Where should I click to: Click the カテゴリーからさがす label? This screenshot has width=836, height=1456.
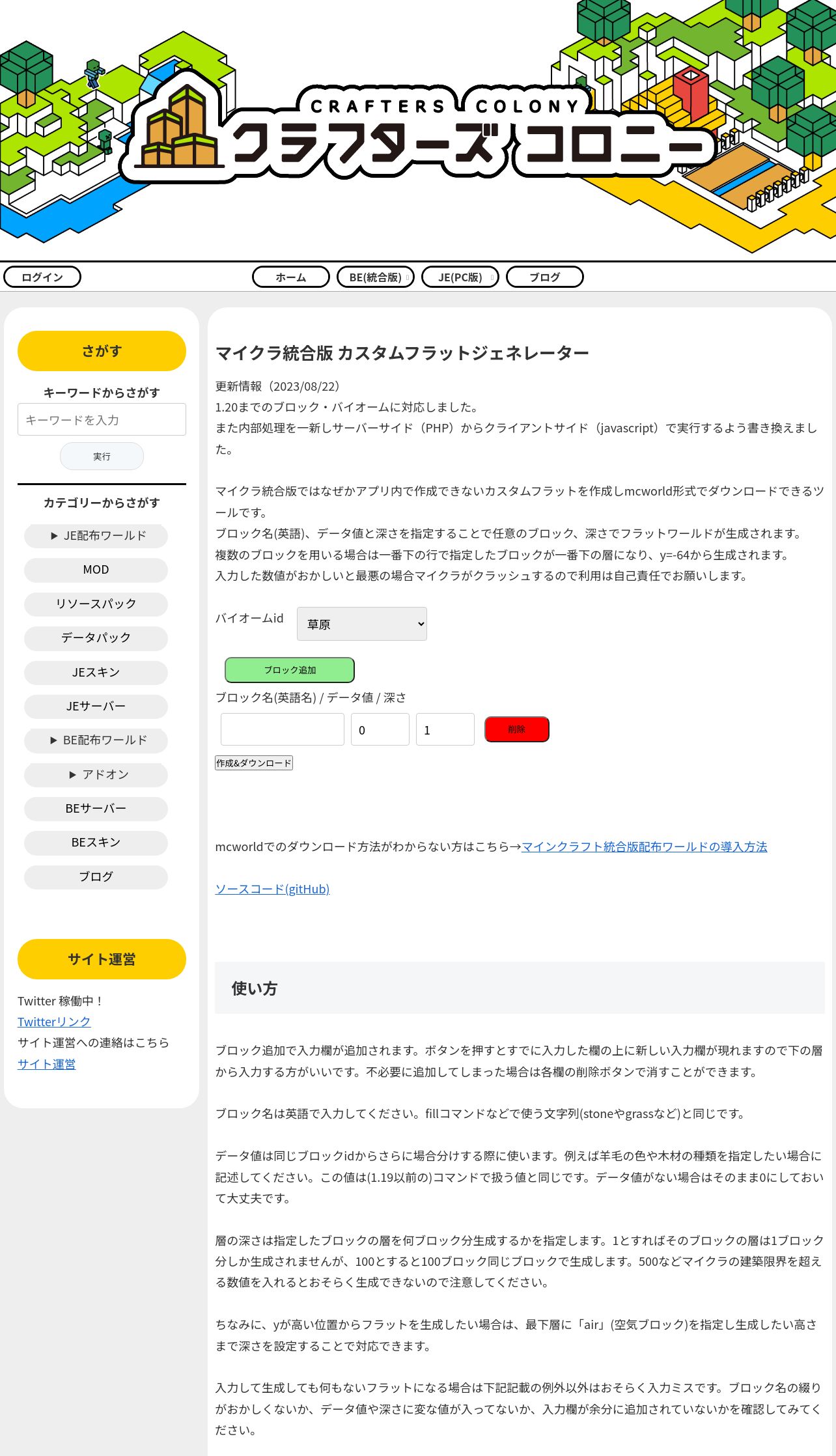point(102,503)
